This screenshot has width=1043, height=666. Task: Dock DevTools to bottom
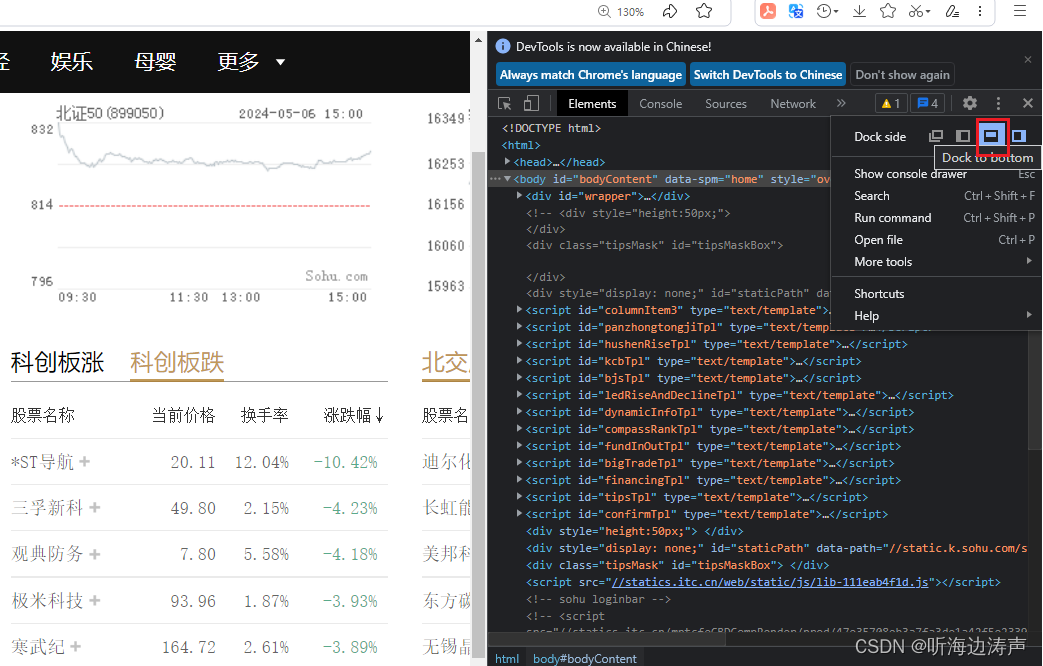click(x=991, y=136)
